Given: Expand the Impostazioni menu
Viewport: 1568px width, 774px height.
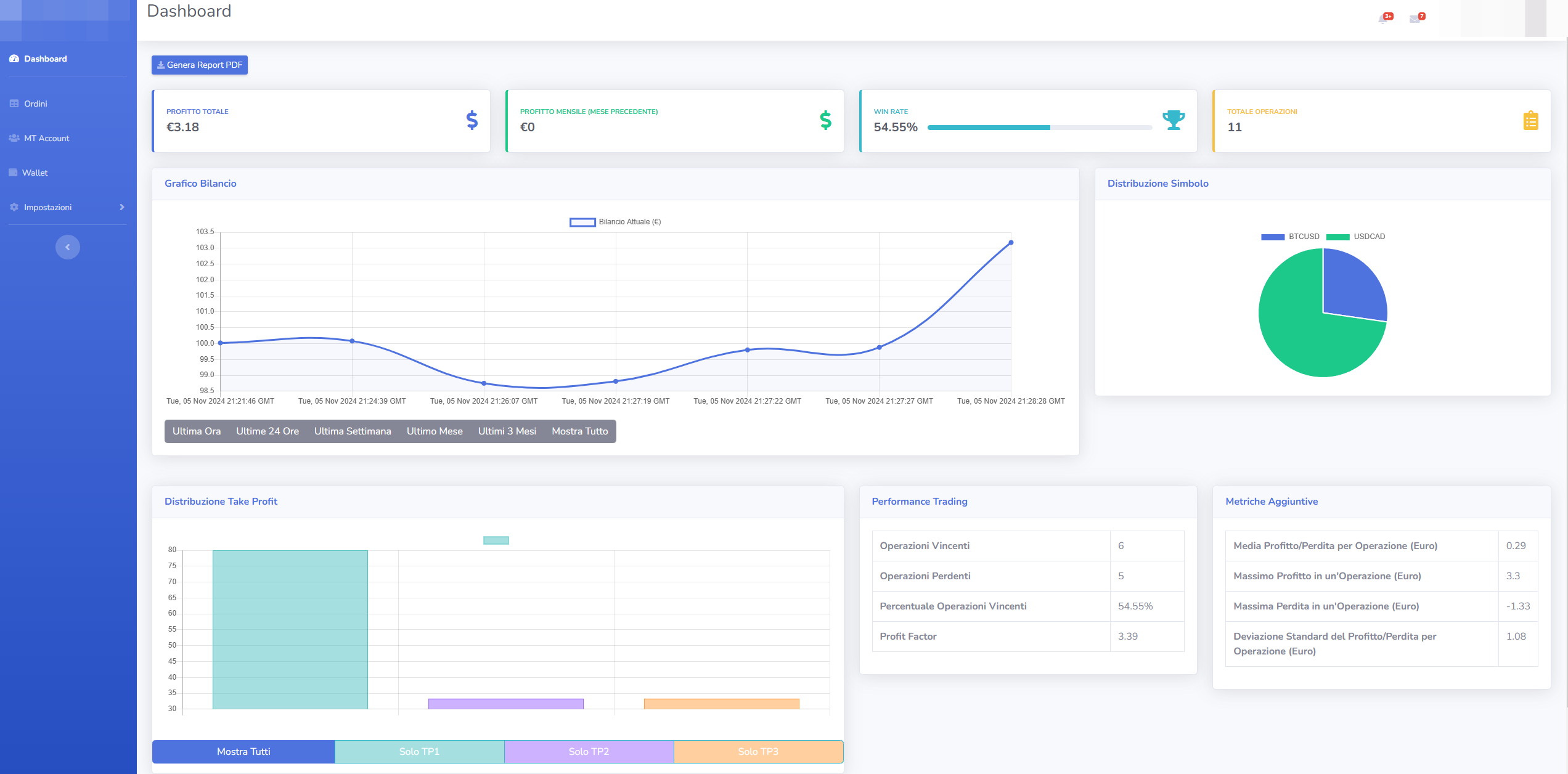Looking at the screenshot, I should point(48,207).
